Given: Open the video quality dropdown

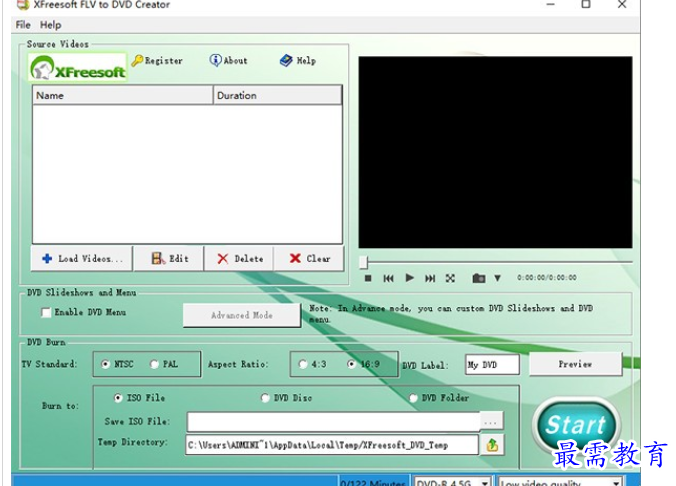Looking at the screenshot, I should 560,482.
